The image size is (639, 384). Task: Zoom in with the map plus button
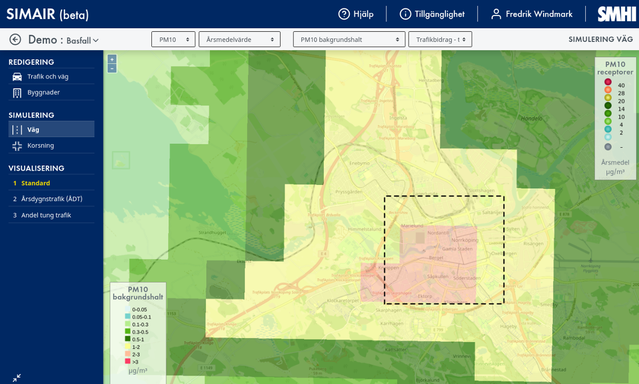[x=112, y=59]
